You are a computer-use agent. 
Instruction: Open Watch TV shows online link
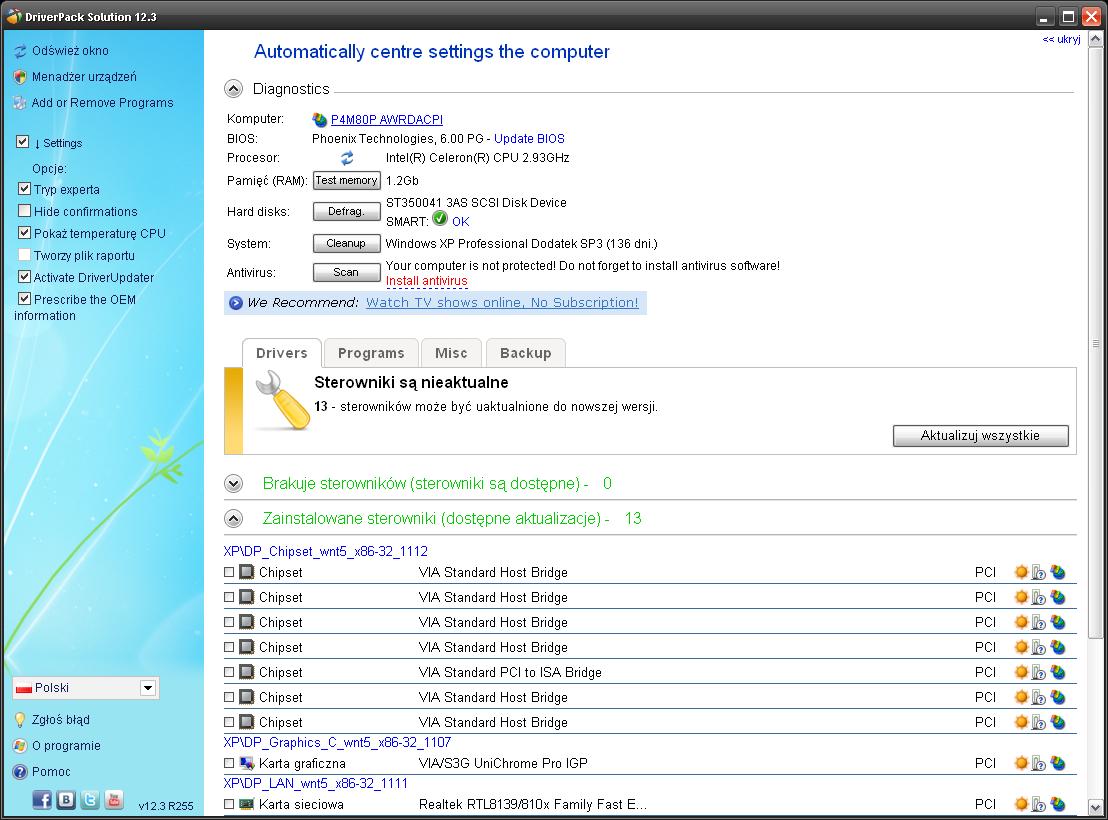click(x=502, y=303)
